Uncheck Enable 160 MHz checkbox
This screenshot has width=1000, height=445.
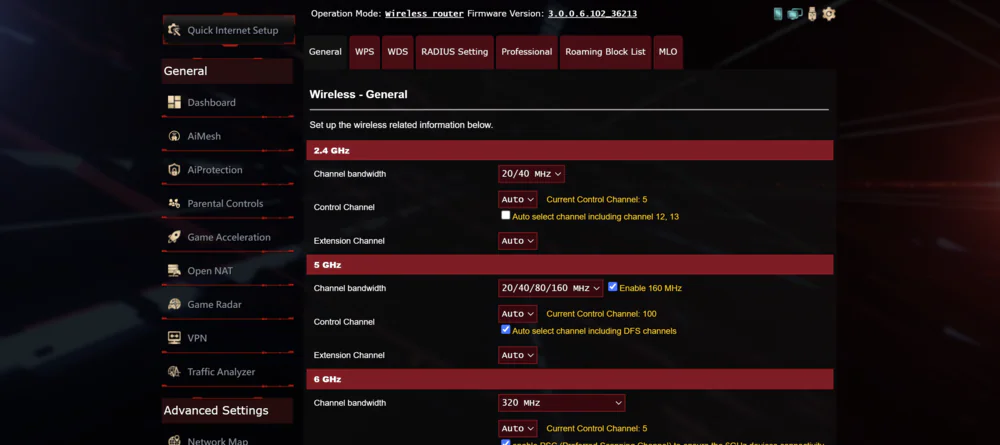(612, 287)
